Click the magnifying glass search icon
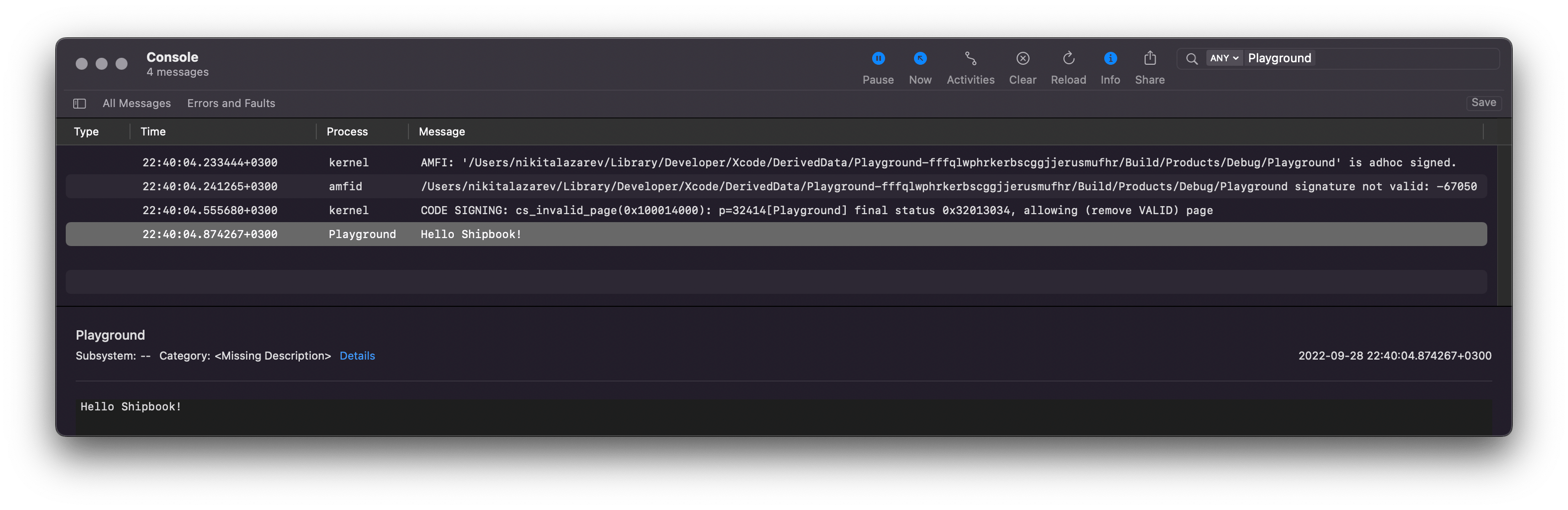The width and height of the screenshot is (1568, 510). click(x=1192, y=58)
